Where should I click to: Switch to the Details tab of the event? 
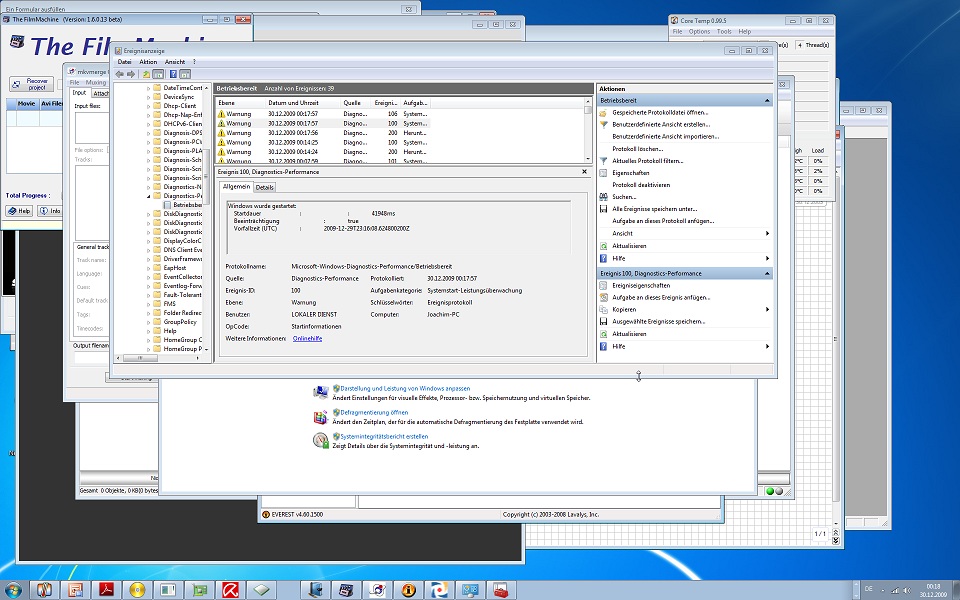pos(264,187)
